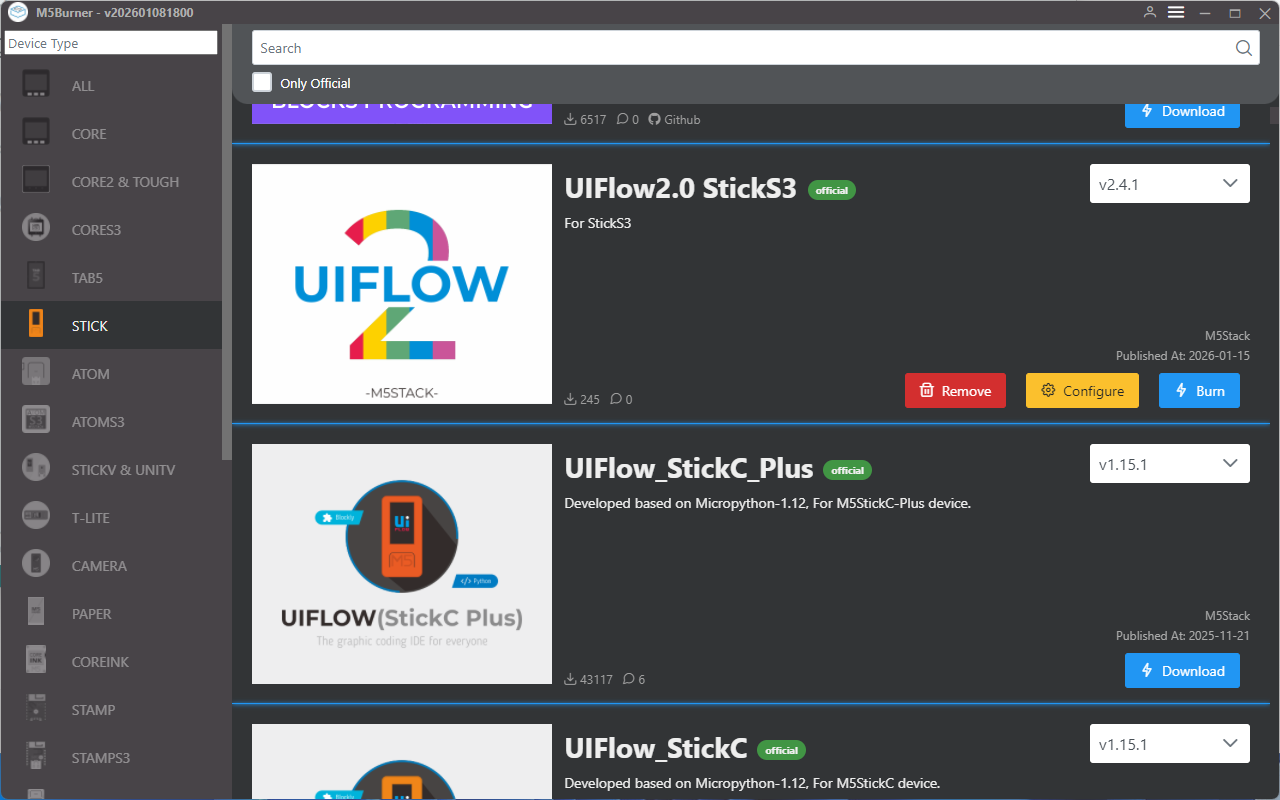Focus the firmware Search input field
The width and height of the screenshot is (1280, 800).
[740, 48]
